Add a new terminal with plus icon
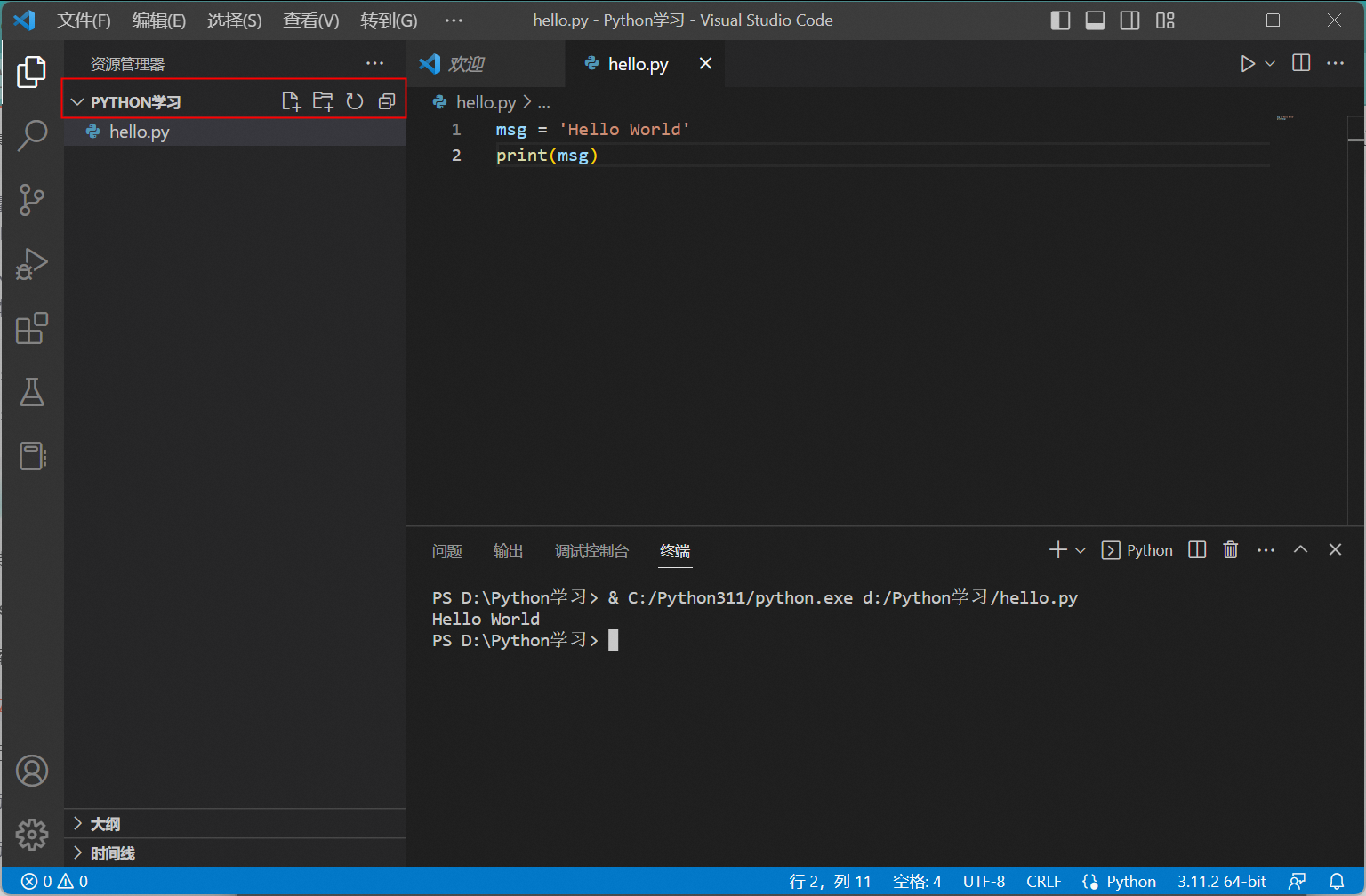 point(1057,549)
